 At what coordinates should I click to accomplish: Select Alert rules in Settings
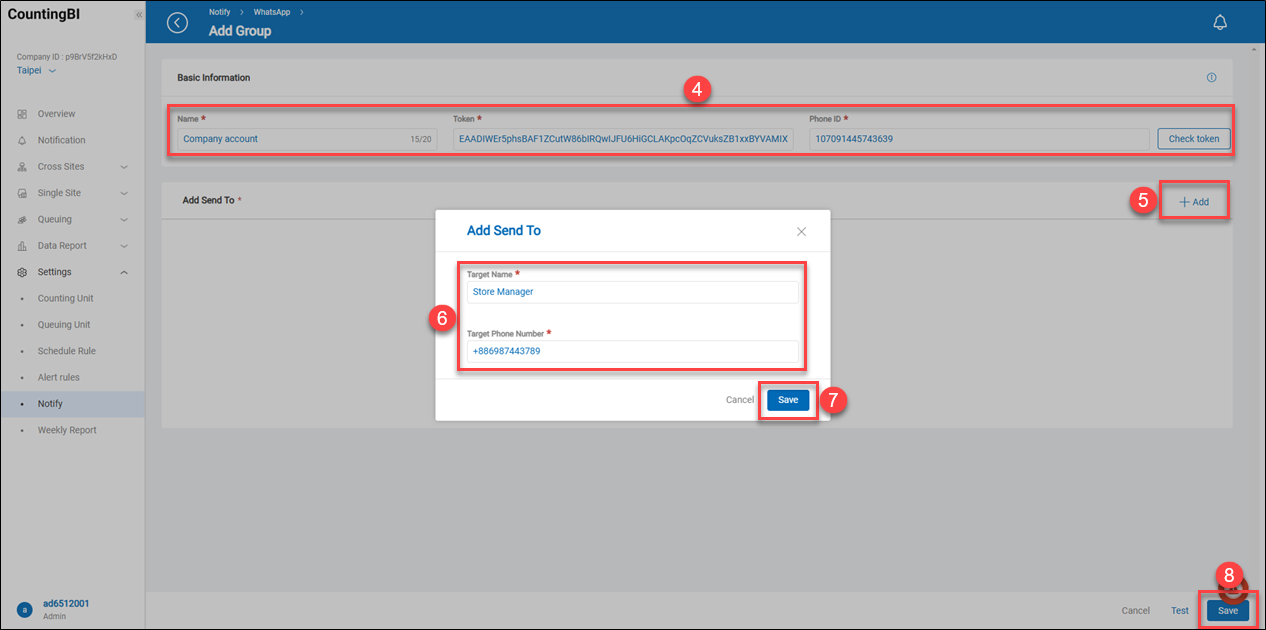click(x=58, y=378)
